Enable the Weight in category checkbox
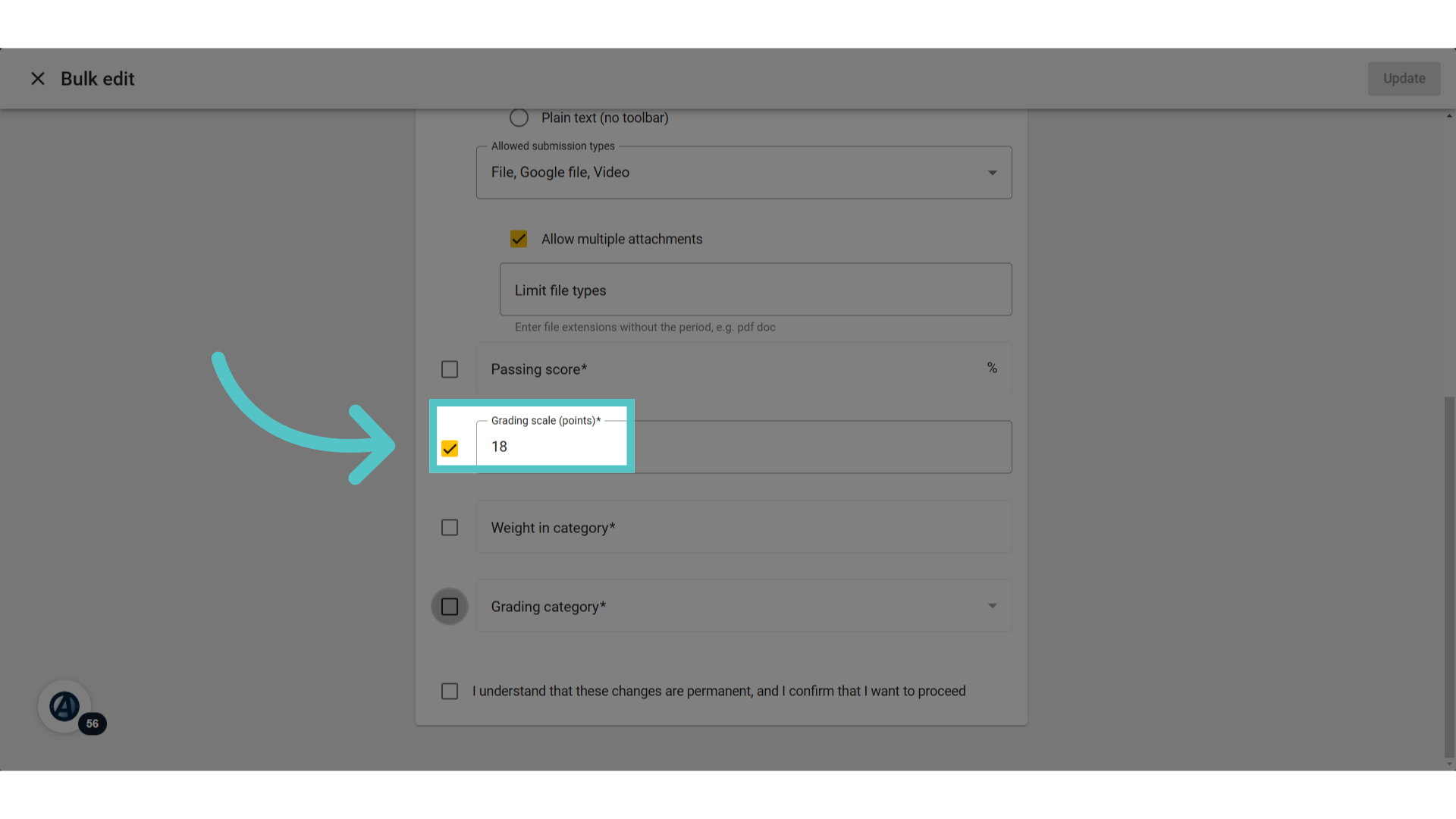 pyautogui.click(x=450, y=527)
